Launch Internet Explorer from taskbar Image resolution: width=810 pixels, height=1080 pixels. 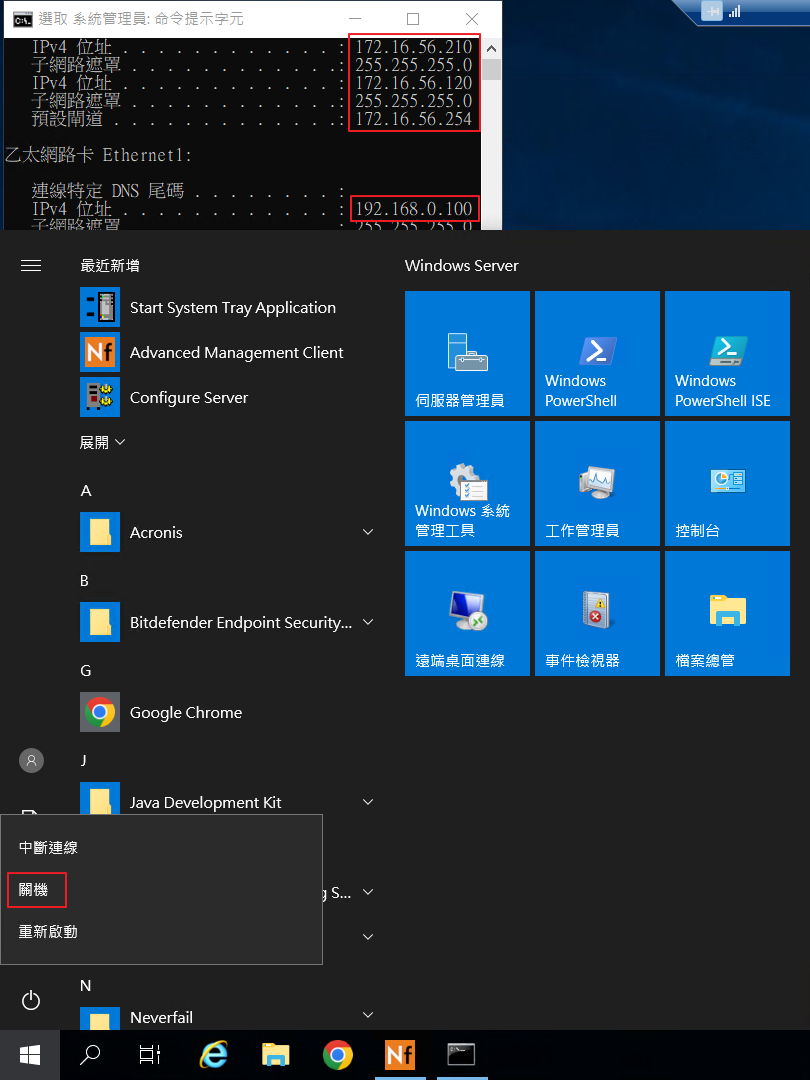(214, 1055)
